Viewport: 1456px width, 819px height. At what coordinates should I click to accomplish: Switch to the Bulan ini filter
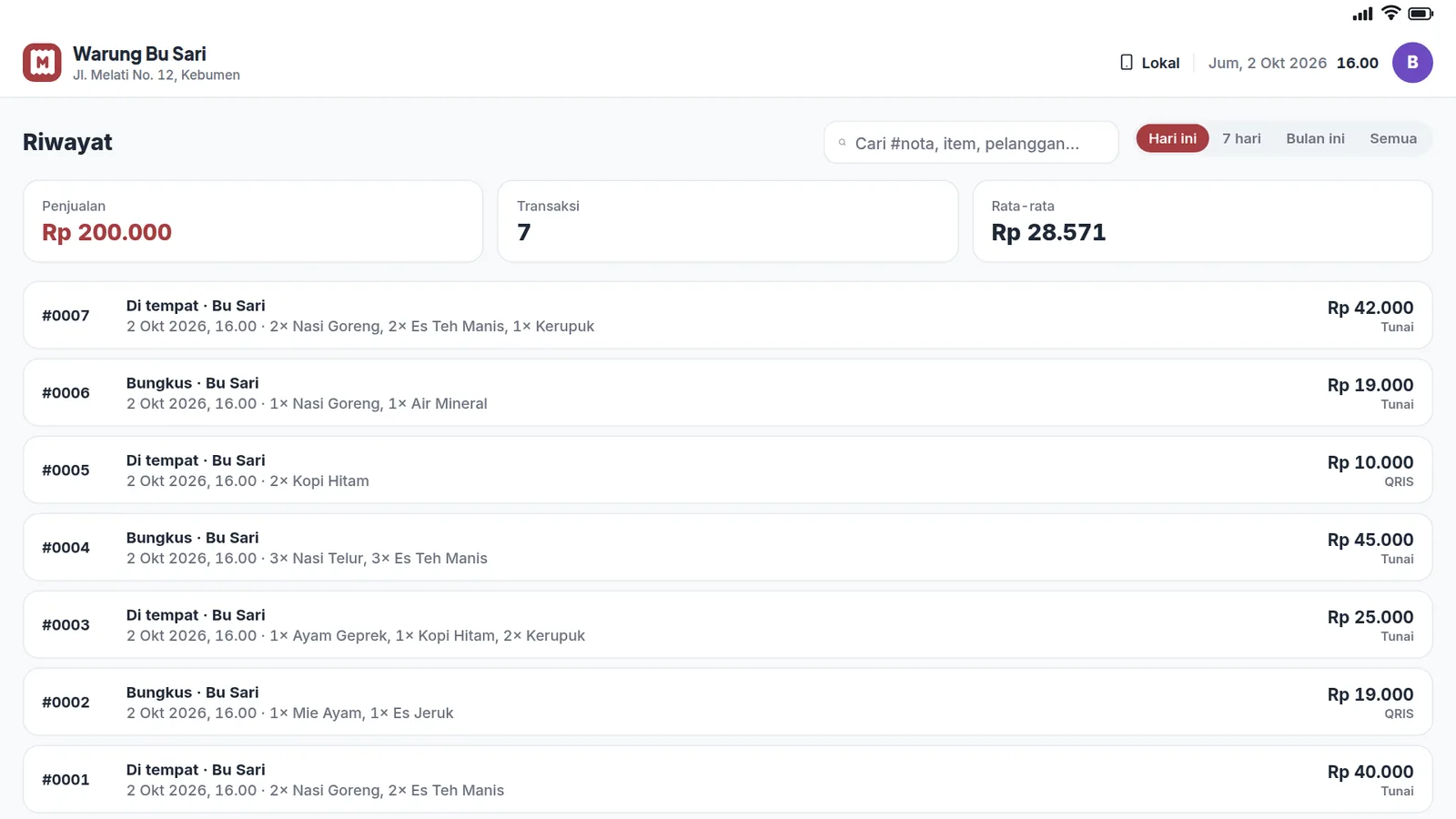click(x=1315, y=138)
